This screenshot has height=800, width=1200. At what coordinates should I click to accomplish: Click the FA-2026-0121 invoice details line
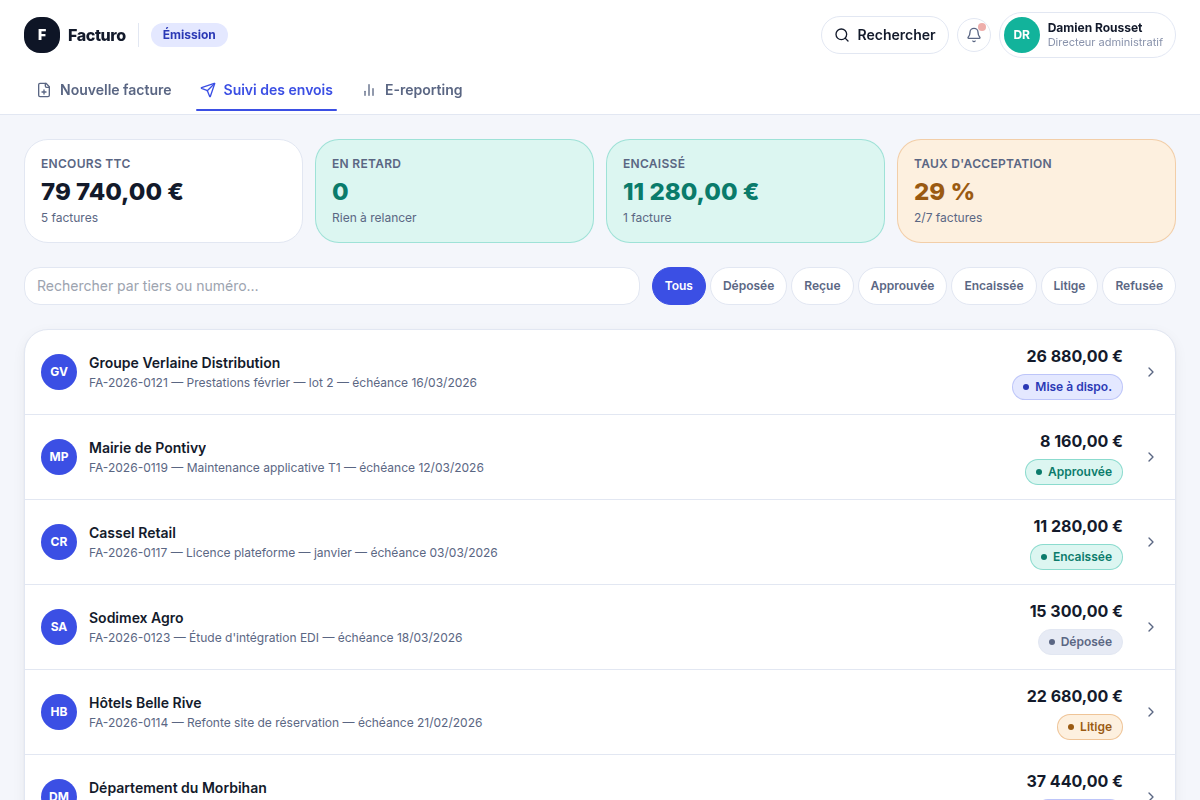coord(283,383)
